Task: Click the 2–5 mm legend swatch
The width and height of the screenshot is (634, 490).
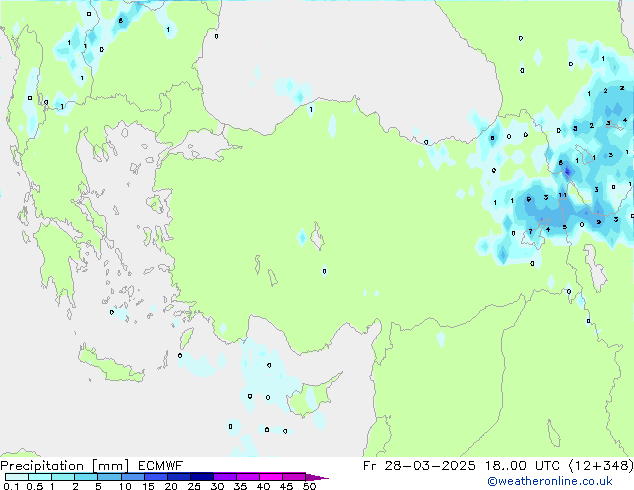Action: point(86,477)
